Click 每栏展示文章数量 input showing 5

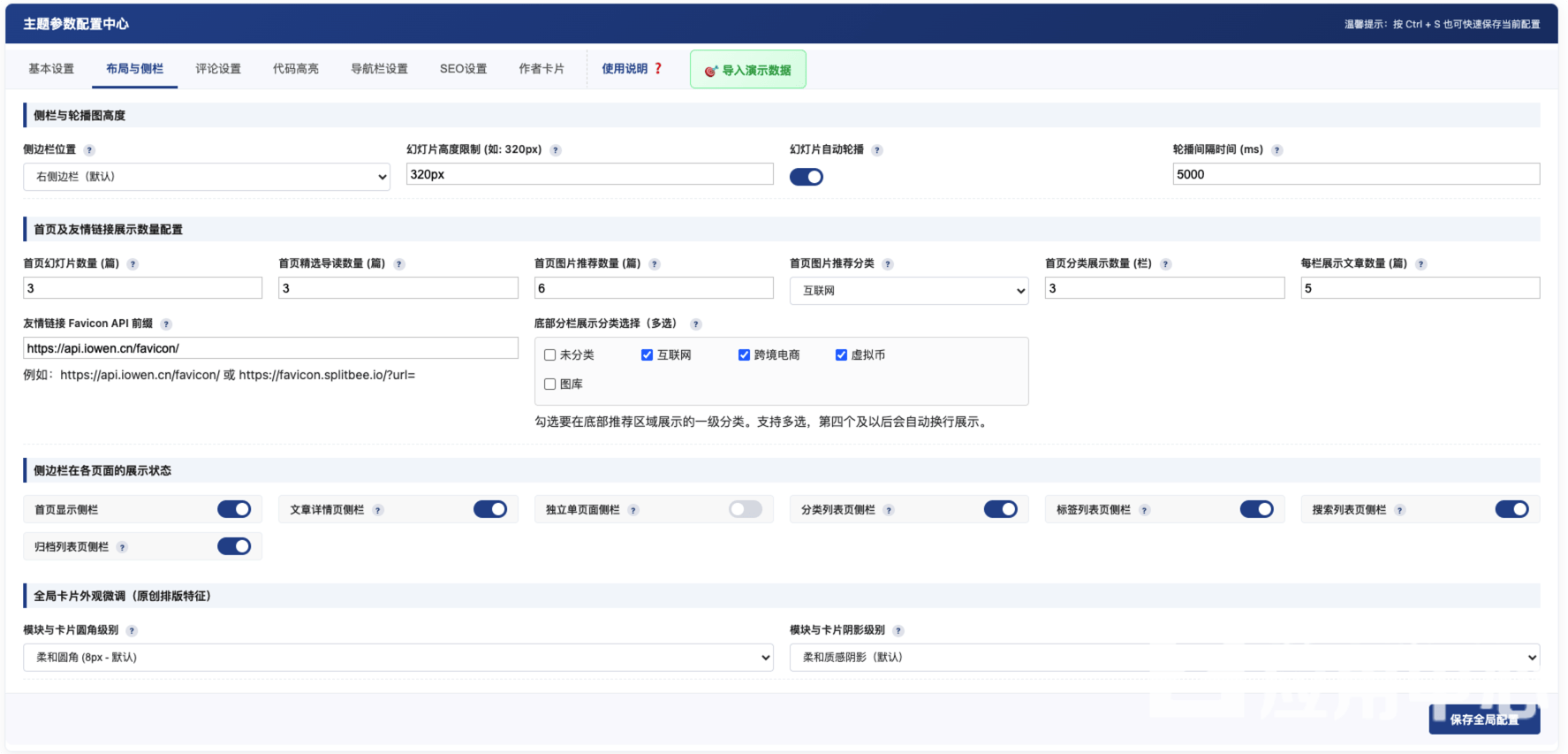[x=1420, y=288]
